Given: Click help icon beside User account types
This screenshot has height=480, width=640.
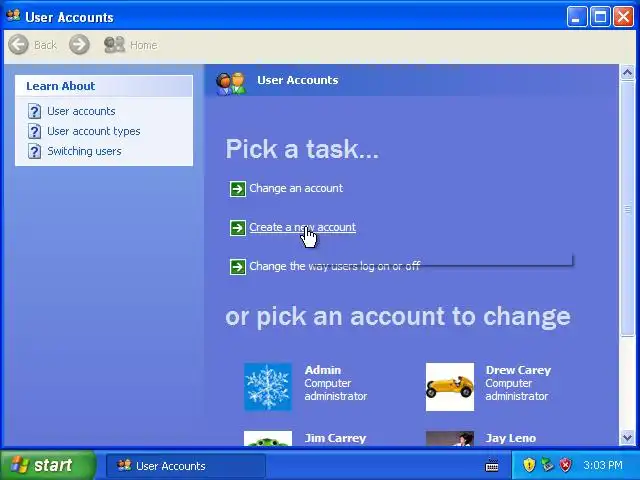Looking at the screenshot, I should (34, 131).
